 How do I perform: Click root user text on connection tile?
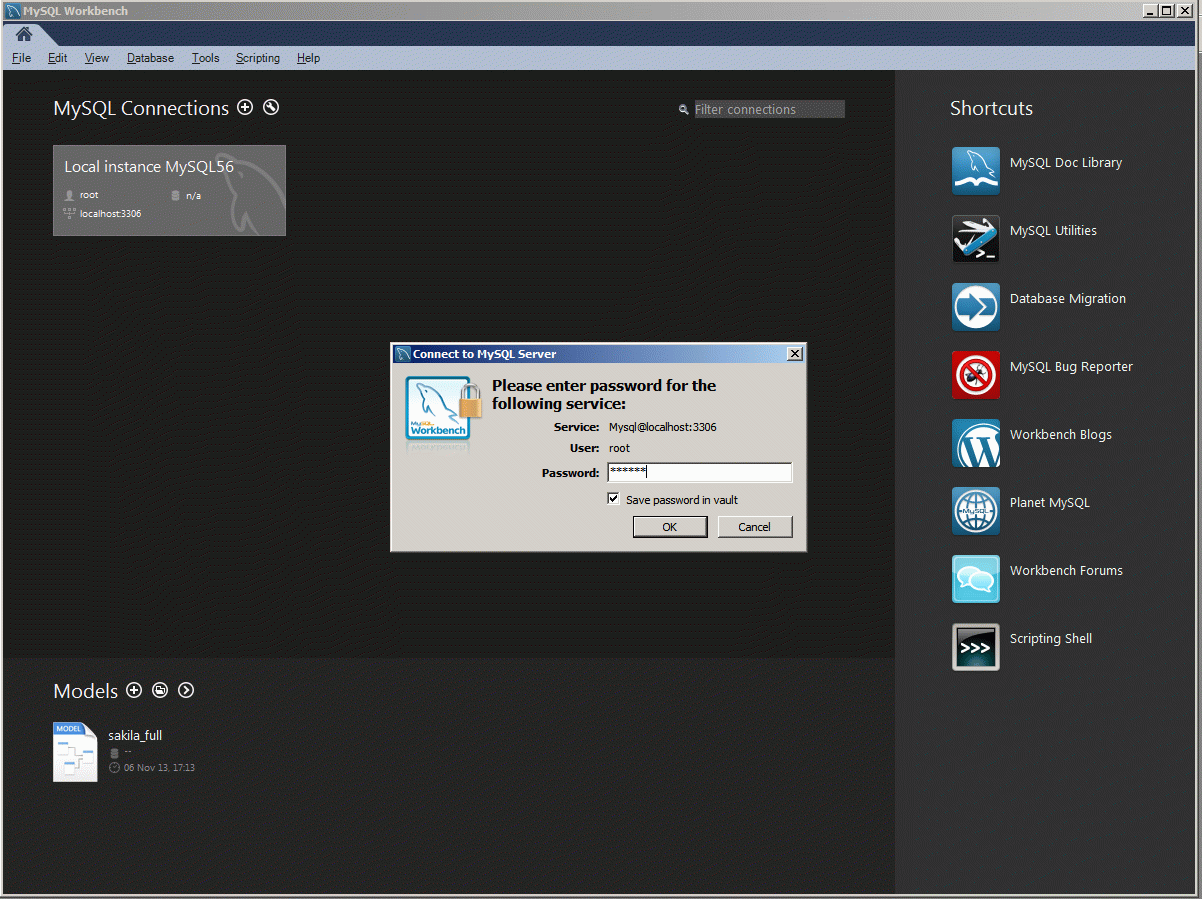tap(89, 195)
